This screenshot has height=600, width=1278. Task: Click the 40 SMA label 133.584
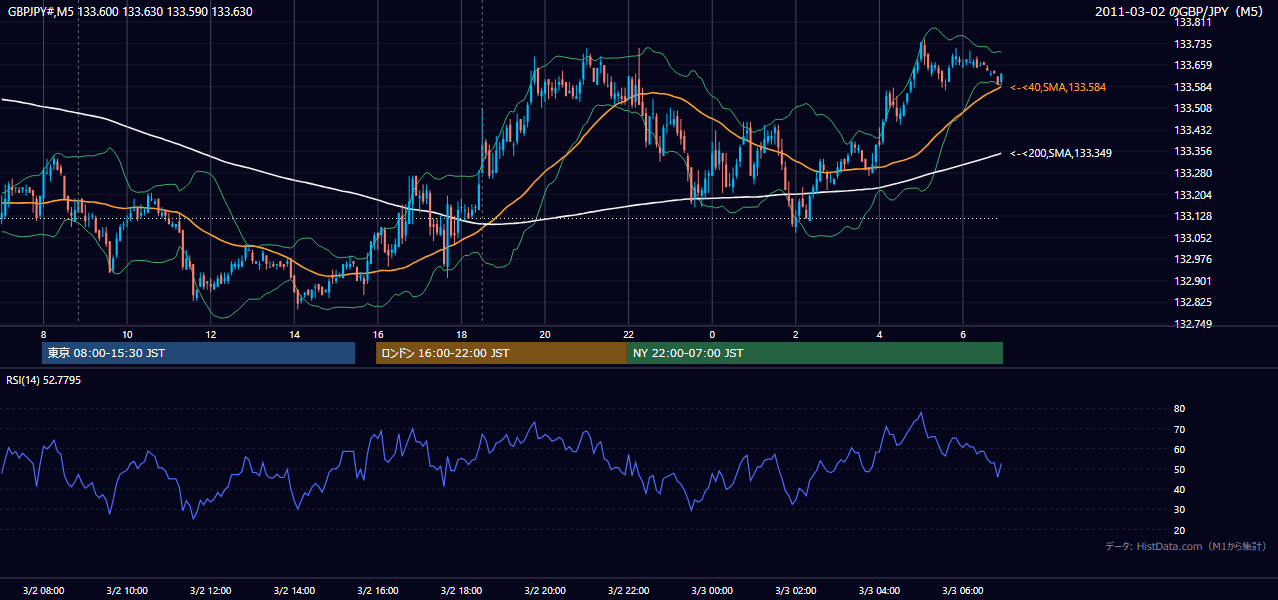tap(1058, 88)
